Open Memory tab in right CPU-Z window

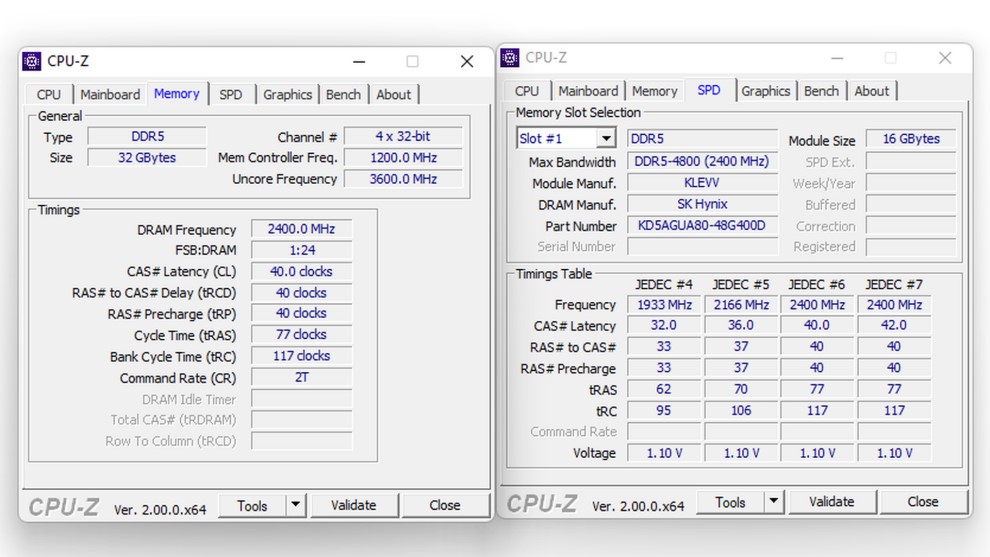[655, 91]
